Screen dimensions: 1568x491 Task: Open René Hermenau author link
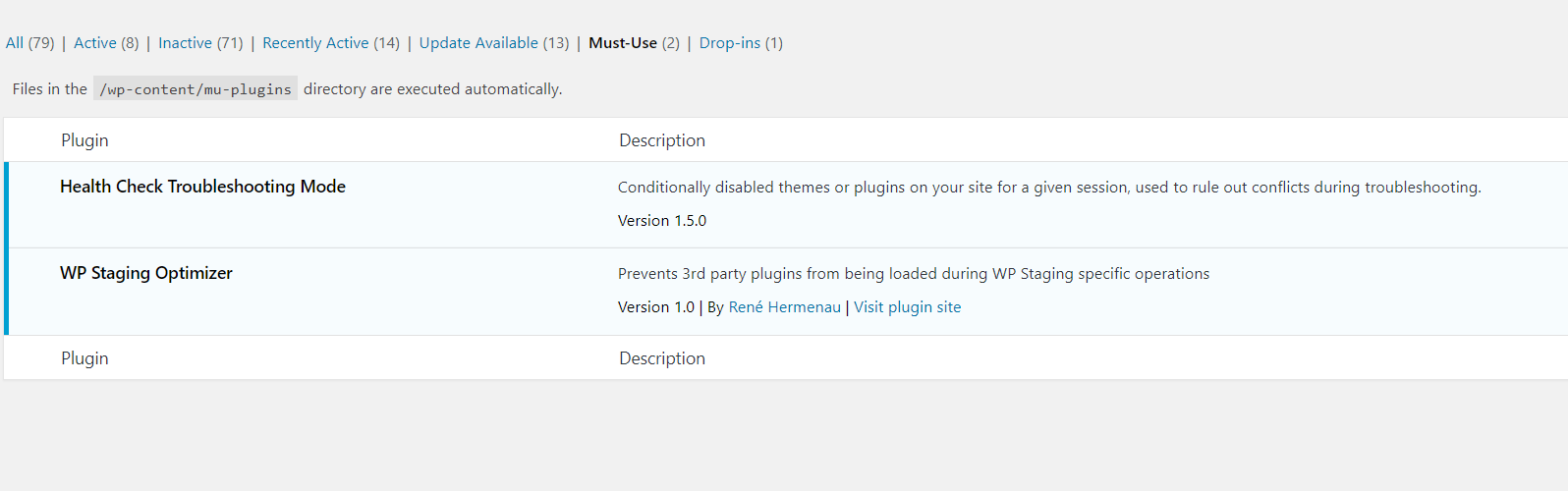point(784,307)
